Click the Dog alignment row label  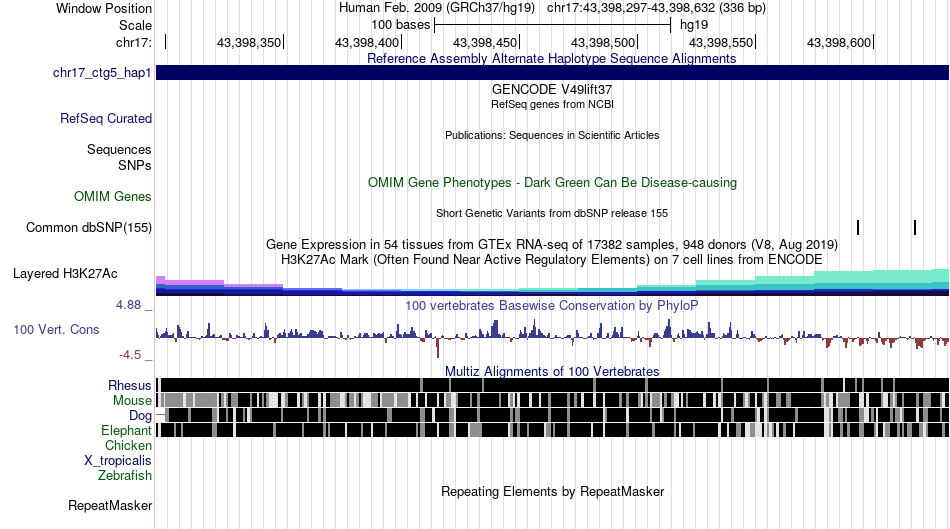click(140, 416)
